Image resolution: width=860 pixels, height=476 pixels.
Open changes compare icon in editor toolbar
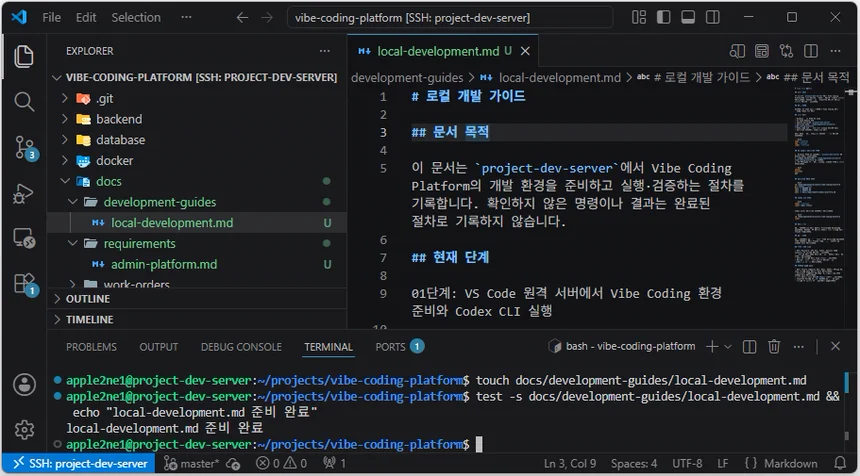(x=787, y=51)
